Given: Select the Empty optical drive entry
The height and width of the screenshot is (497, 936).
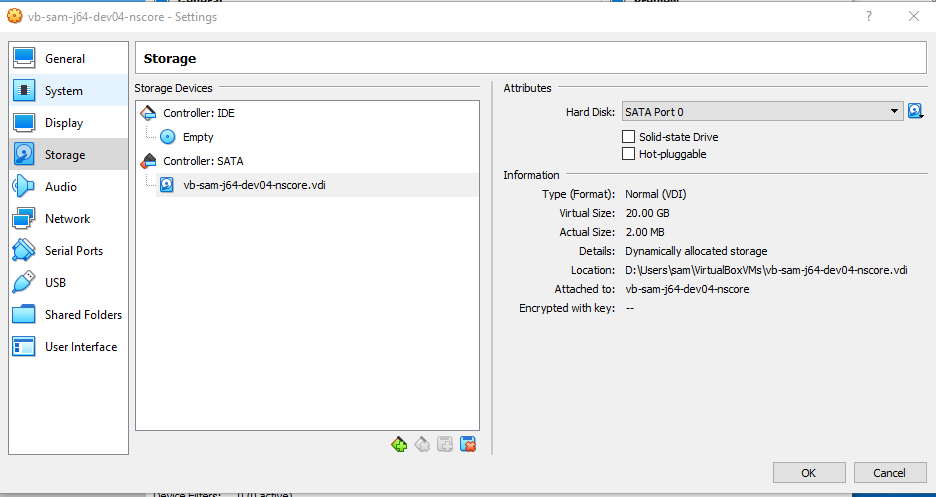Looking at the screenshot, I should pyautogui.click(x=198, y=137).
